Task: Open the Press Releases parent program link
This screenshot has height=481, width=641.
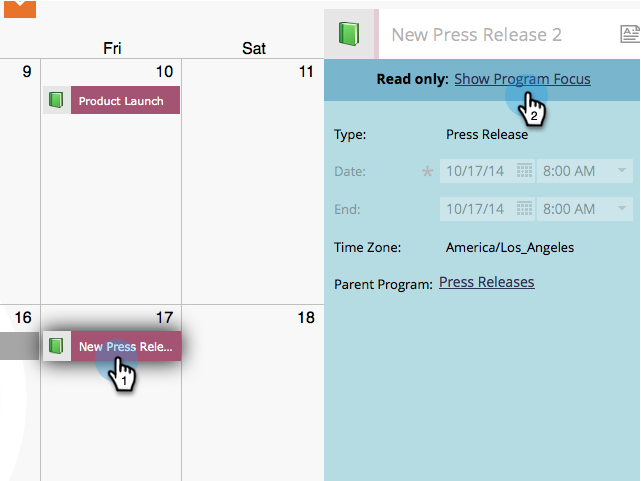Action: [x=486, y=282]
